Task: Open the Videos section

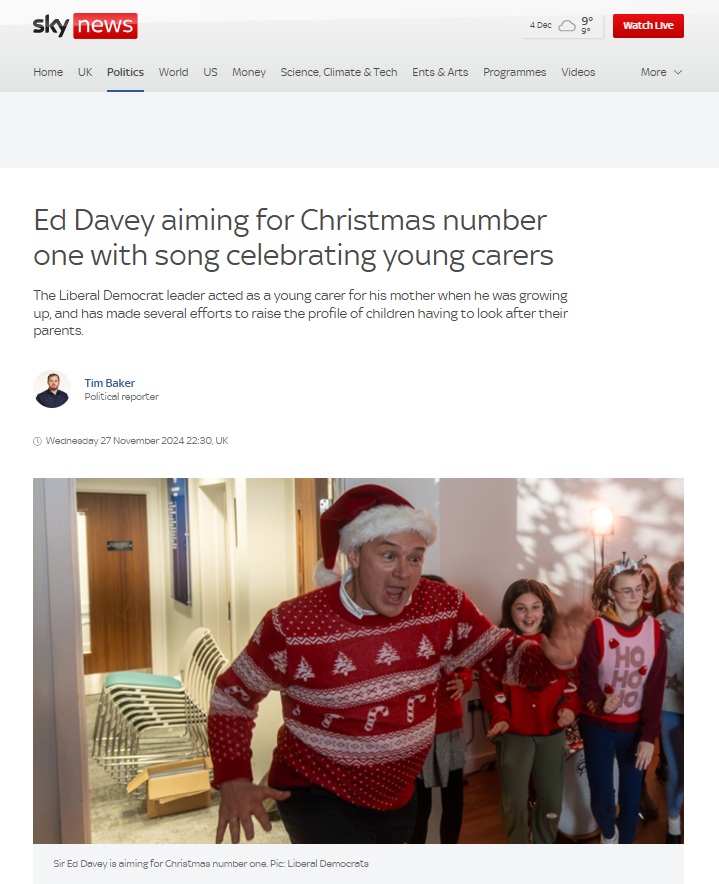Action: coord(578,72)
